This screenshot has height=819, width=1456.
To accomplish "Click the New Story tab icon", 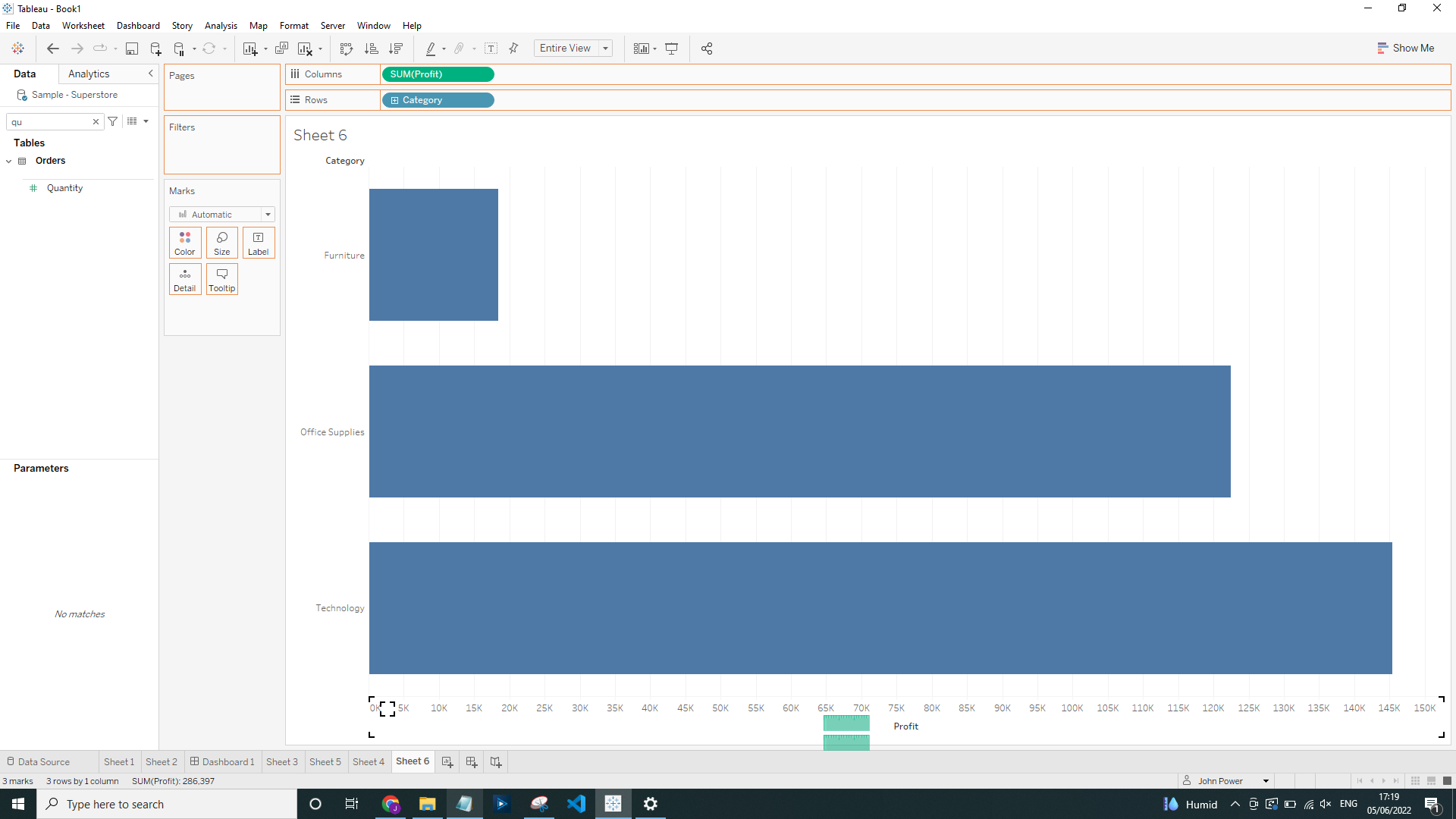I will tap(496, 762).
